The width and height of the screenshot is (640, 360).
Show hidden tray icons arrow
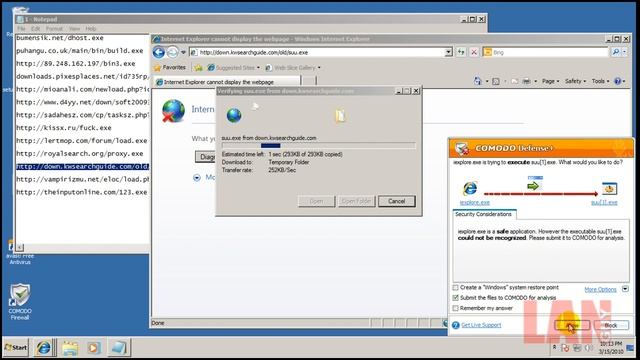click(x=554, y=347)
